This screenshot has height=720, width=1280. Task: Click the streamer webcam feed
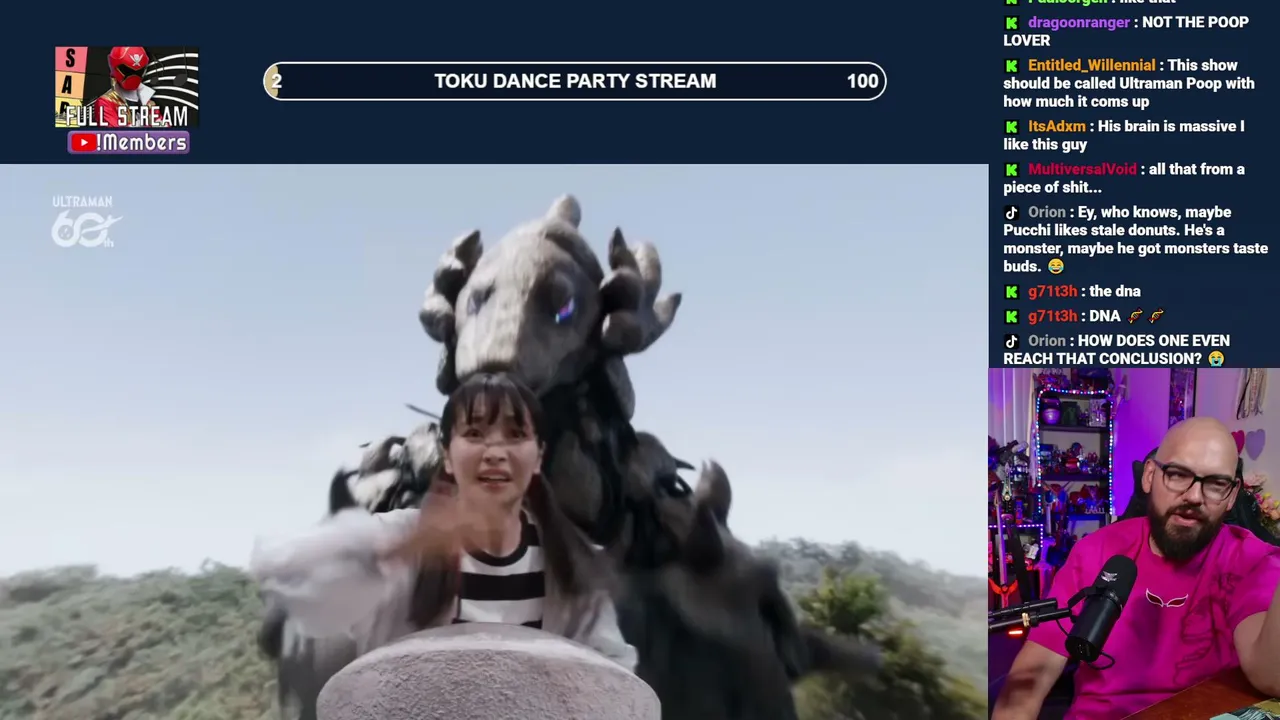click(1134, 544)
